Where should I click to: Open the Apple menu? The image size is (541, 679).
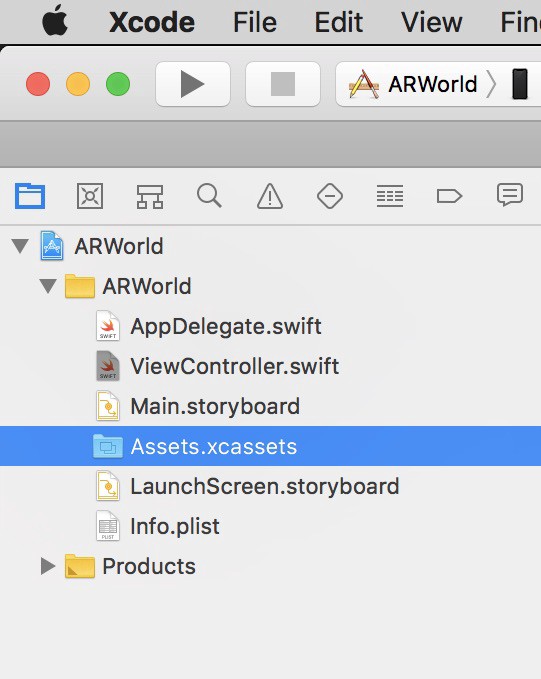point(55,20)
